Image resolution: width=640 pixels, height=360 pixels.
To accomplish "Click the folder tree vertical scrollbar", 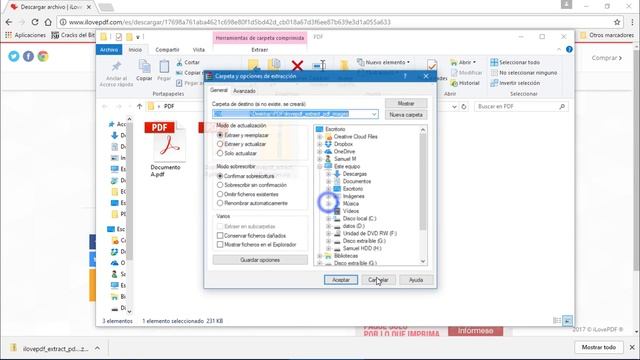I will tap(423, 196).
